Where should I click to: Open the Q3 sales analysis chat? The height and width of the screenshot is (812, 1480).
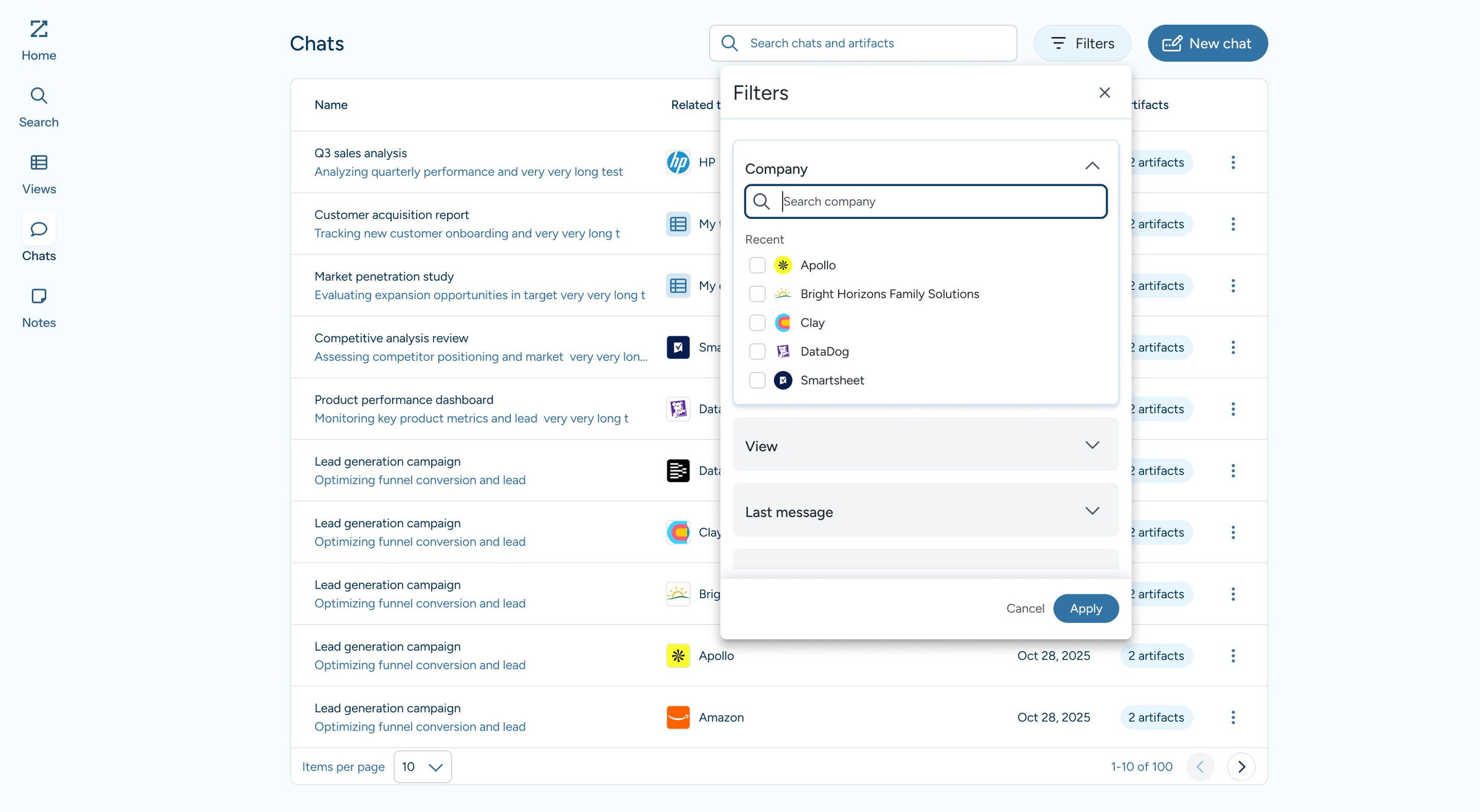point(360,153)
